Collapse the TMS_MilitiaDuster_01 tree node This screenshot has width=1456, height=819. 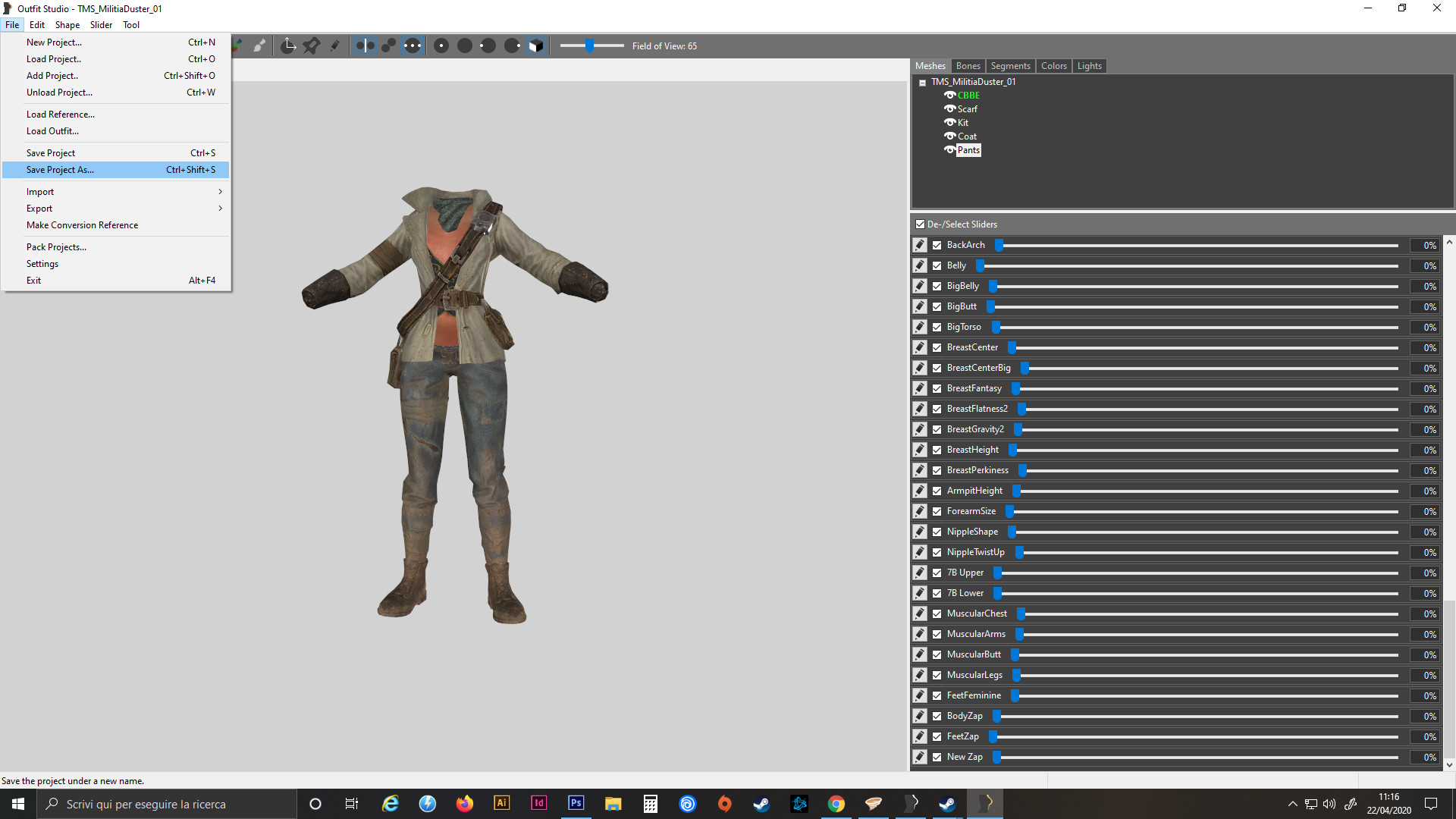(x=922, y=83)
